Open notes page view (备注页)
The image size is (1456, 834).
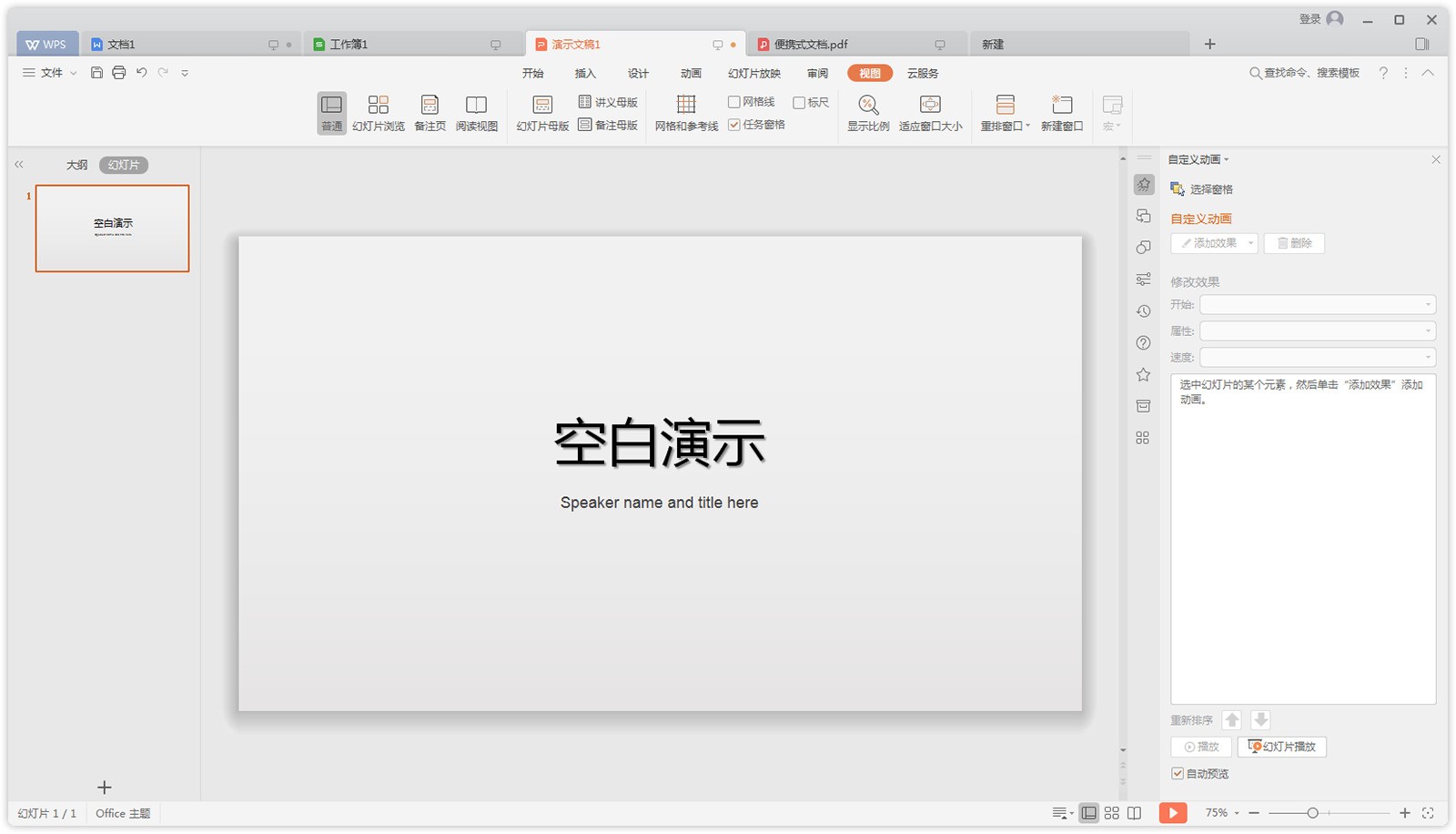(x=429, y=111)
